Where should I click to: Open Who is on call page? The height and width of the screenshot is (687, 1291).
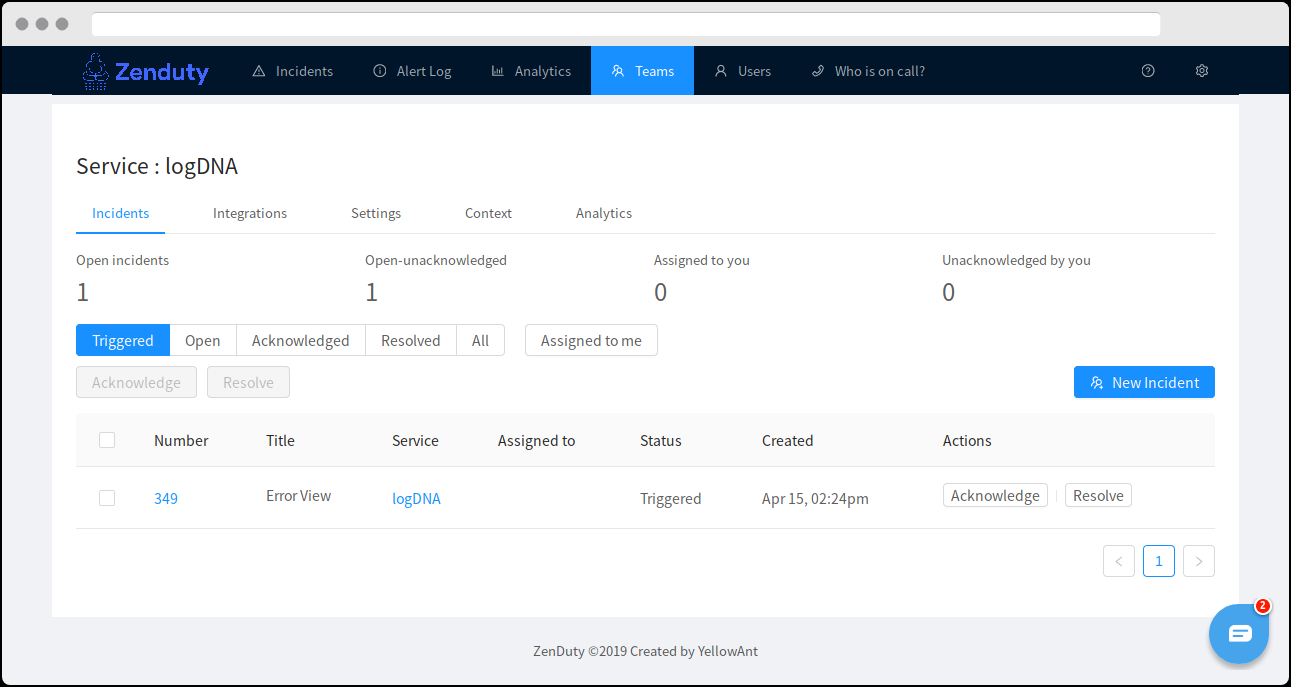point(867,71)
